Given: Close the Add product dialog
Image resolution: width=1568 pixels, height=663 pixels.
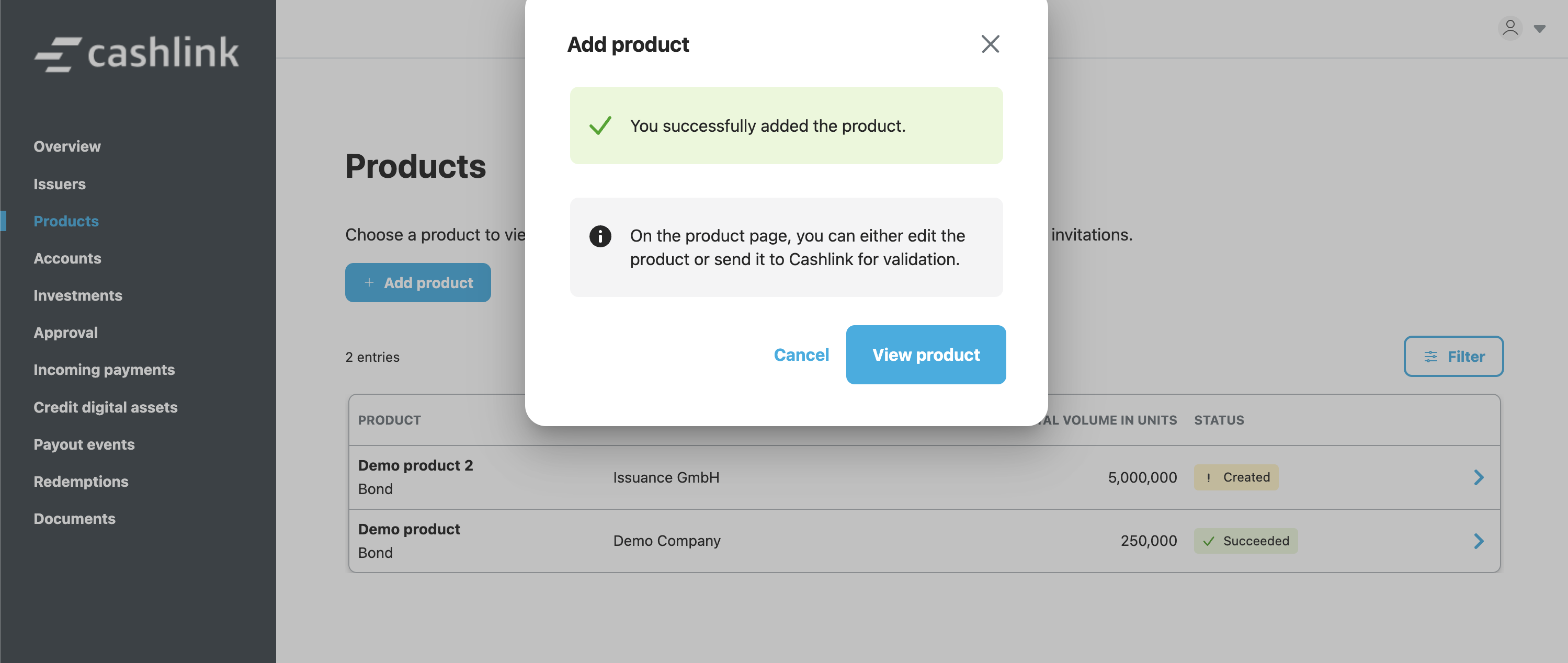Looking at the screenshot, I should [x=990, y=44].
